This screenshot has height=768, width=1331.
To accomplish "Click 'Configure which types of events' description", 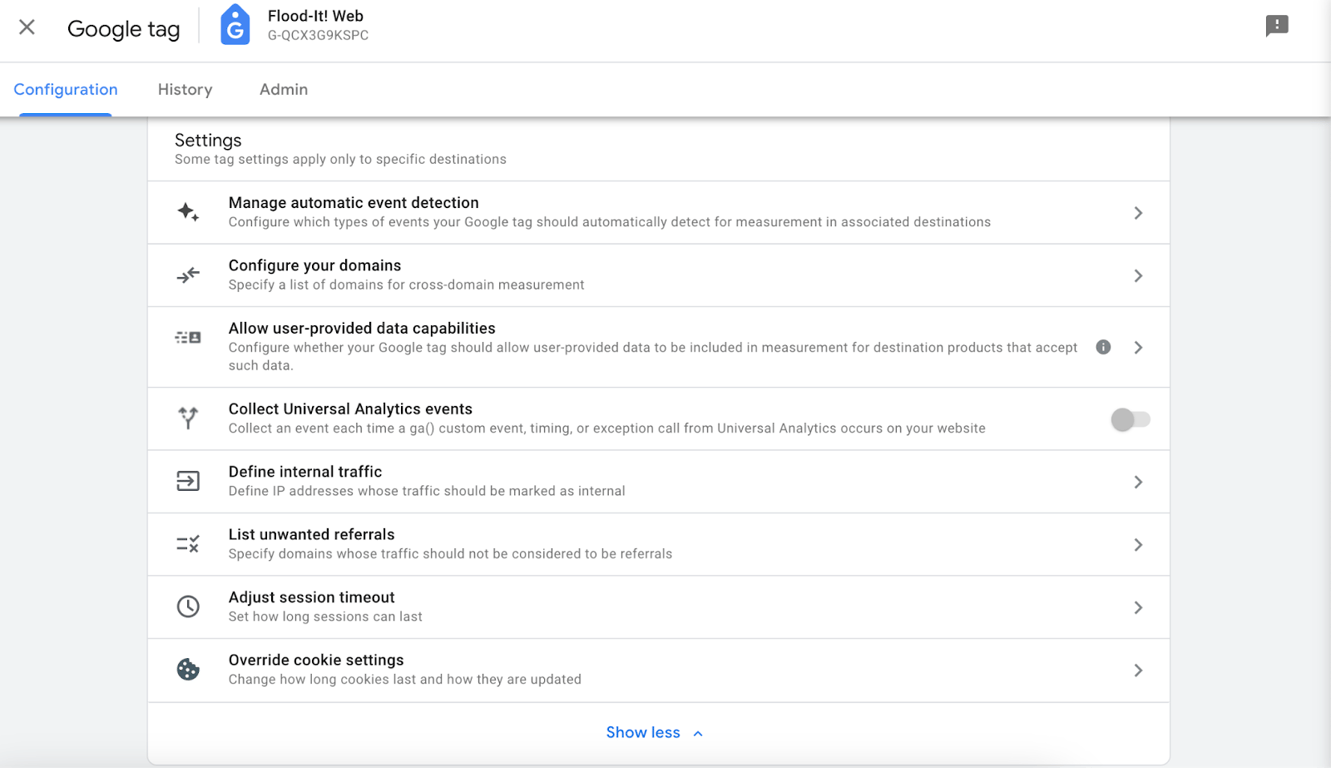I will [x=609, y=222].
